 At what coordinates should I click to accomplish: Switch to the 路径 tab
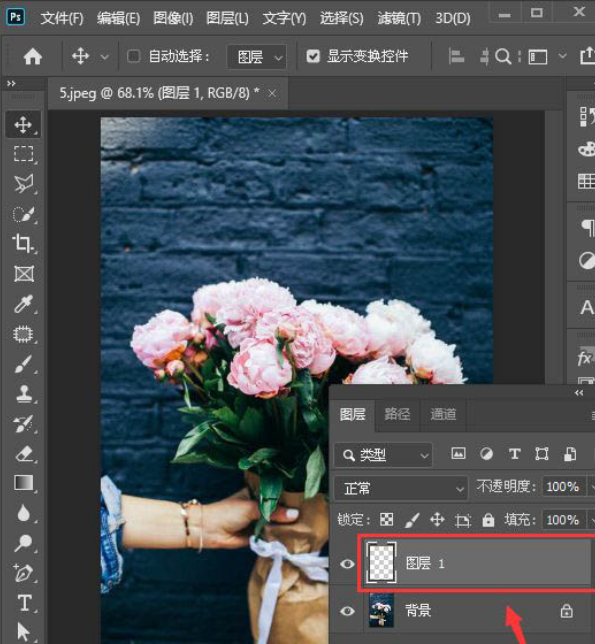coord(397,414)
